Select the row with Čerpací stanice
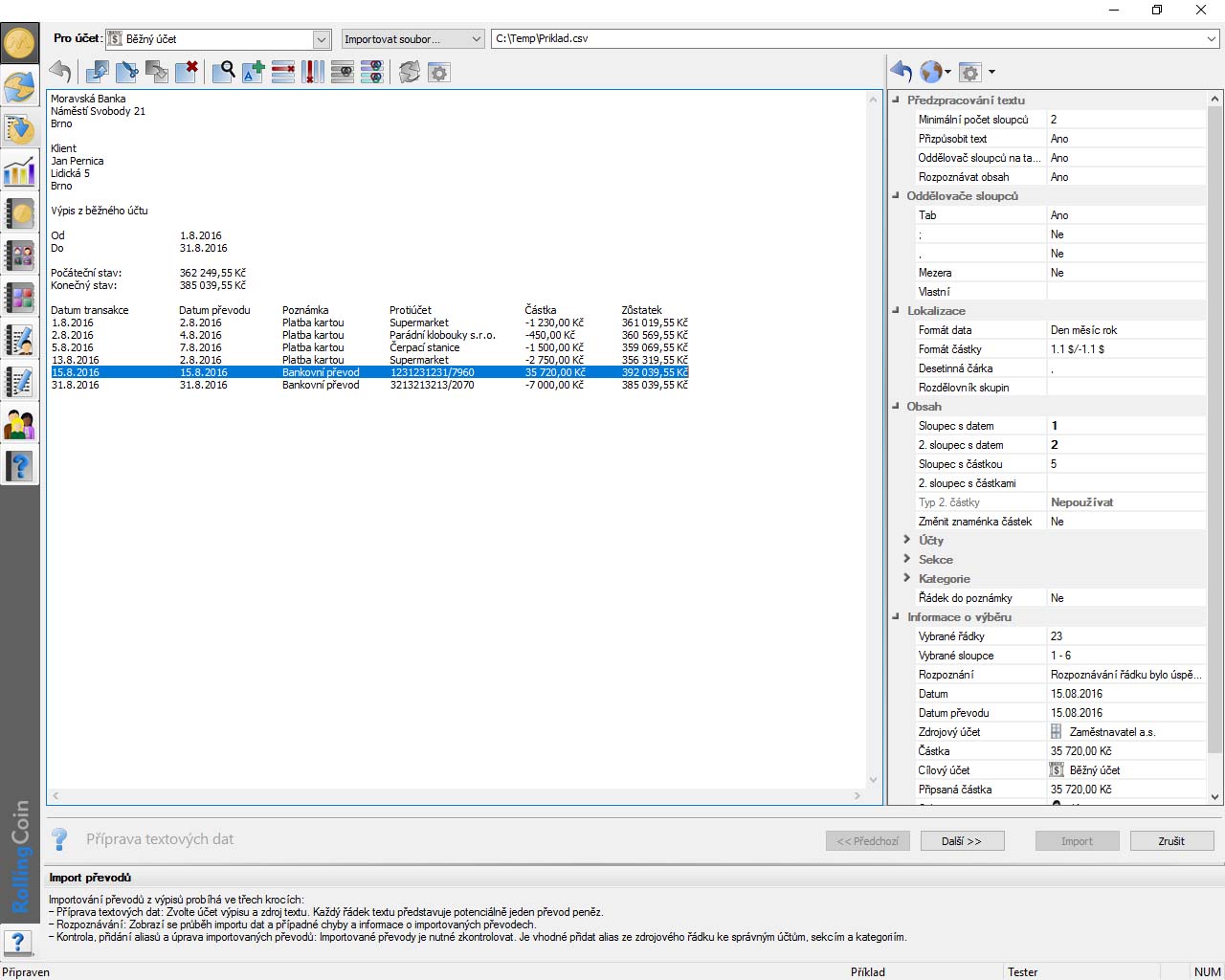The width and height of the screenshot is (1225, 980). coord(369,347)
